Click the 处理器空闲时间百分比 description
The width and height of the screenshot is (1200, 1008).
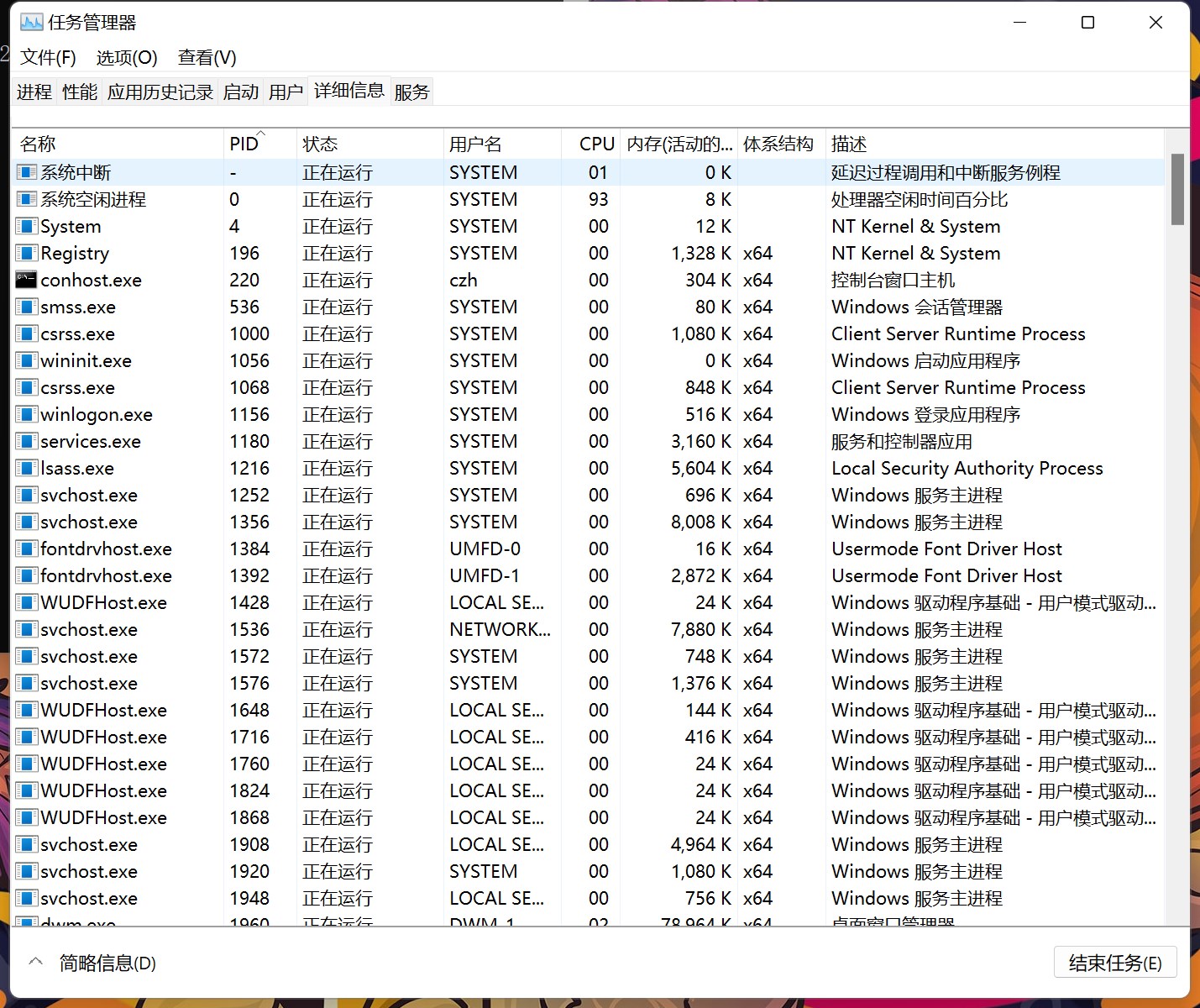(x=920, y=199)
